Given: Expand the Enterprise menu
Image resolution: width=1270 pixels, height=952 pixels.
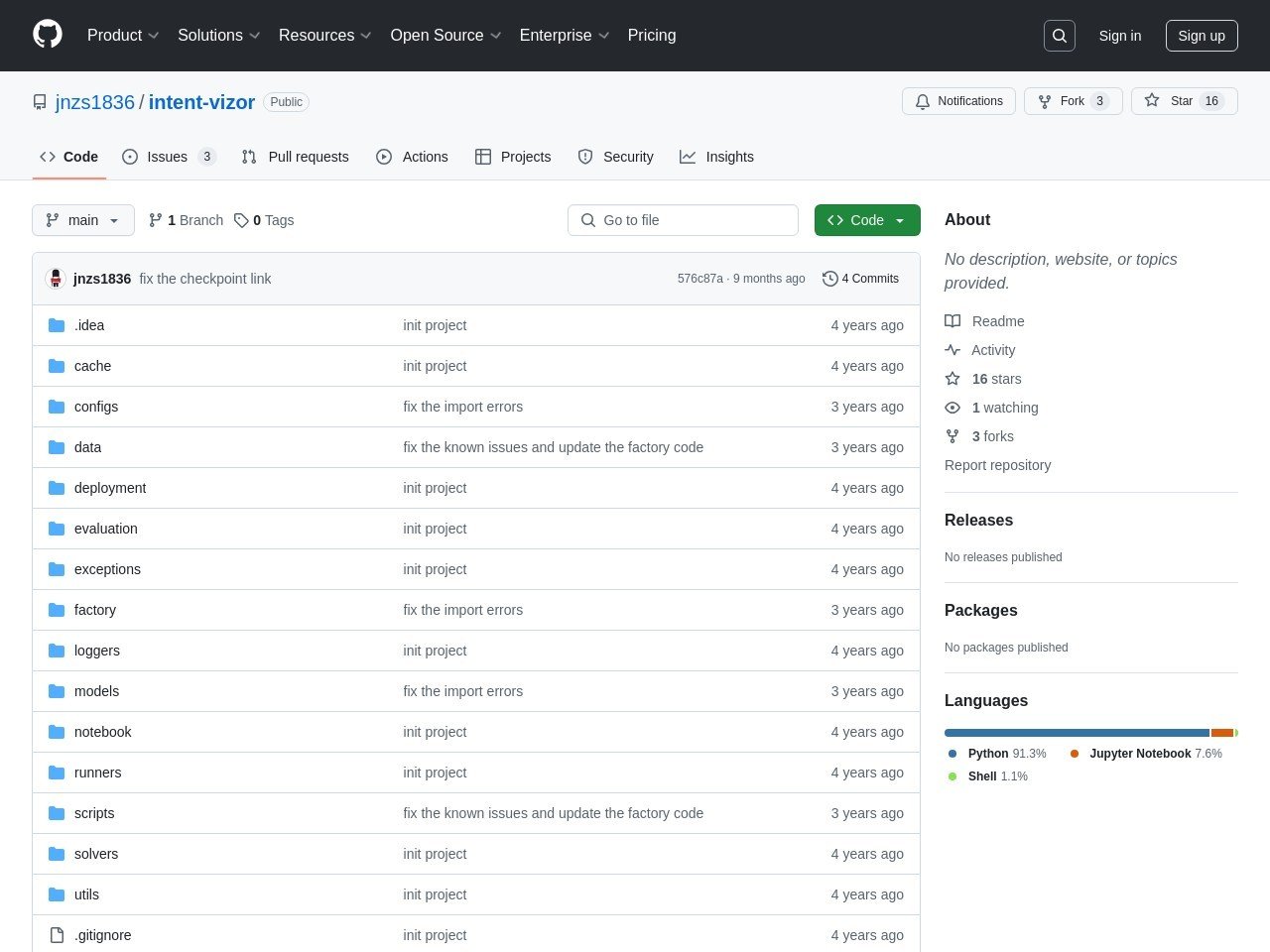Looking at the screenshot, I should [x=565, y=36].
